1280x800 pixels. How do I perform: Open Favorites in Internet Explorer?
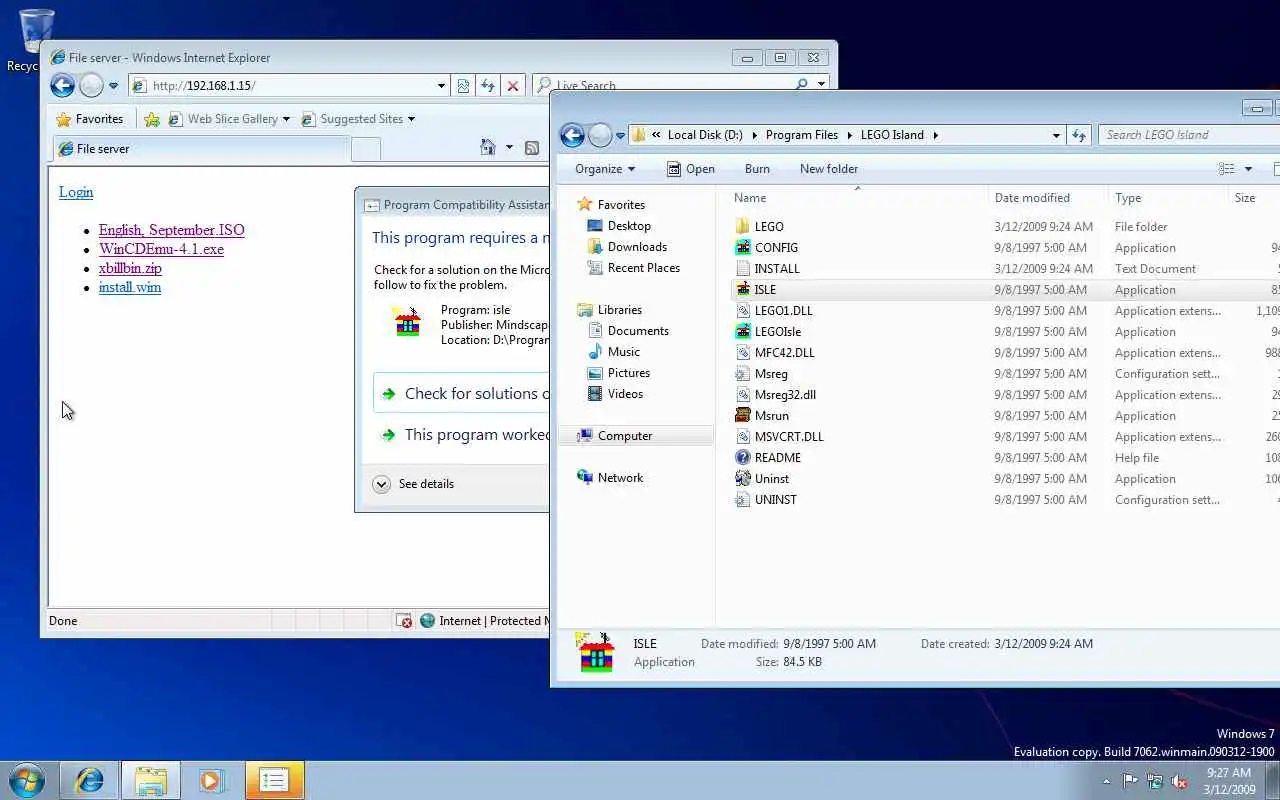pos(90,119)
